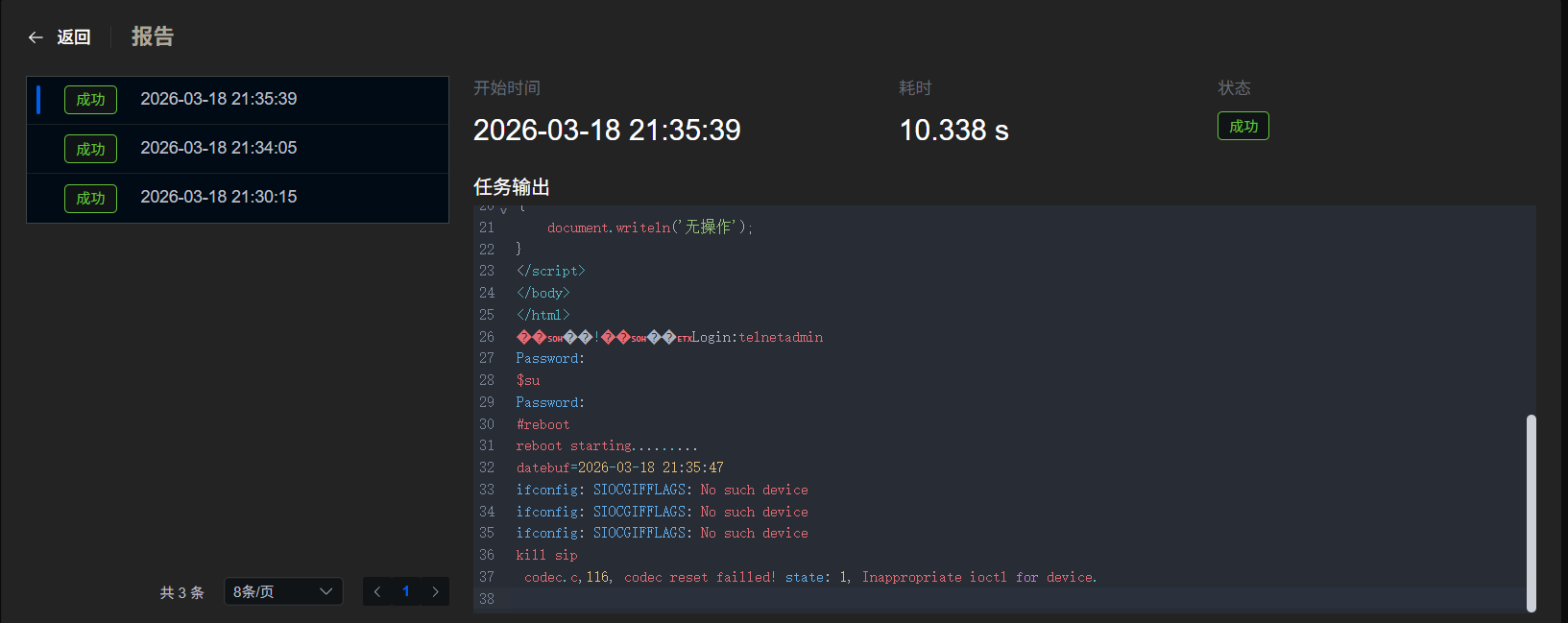This screenshot has height=623, width=1568.
Task: Click the 成功 badge on the 21:30:15 row
Action: click(90, 198)
